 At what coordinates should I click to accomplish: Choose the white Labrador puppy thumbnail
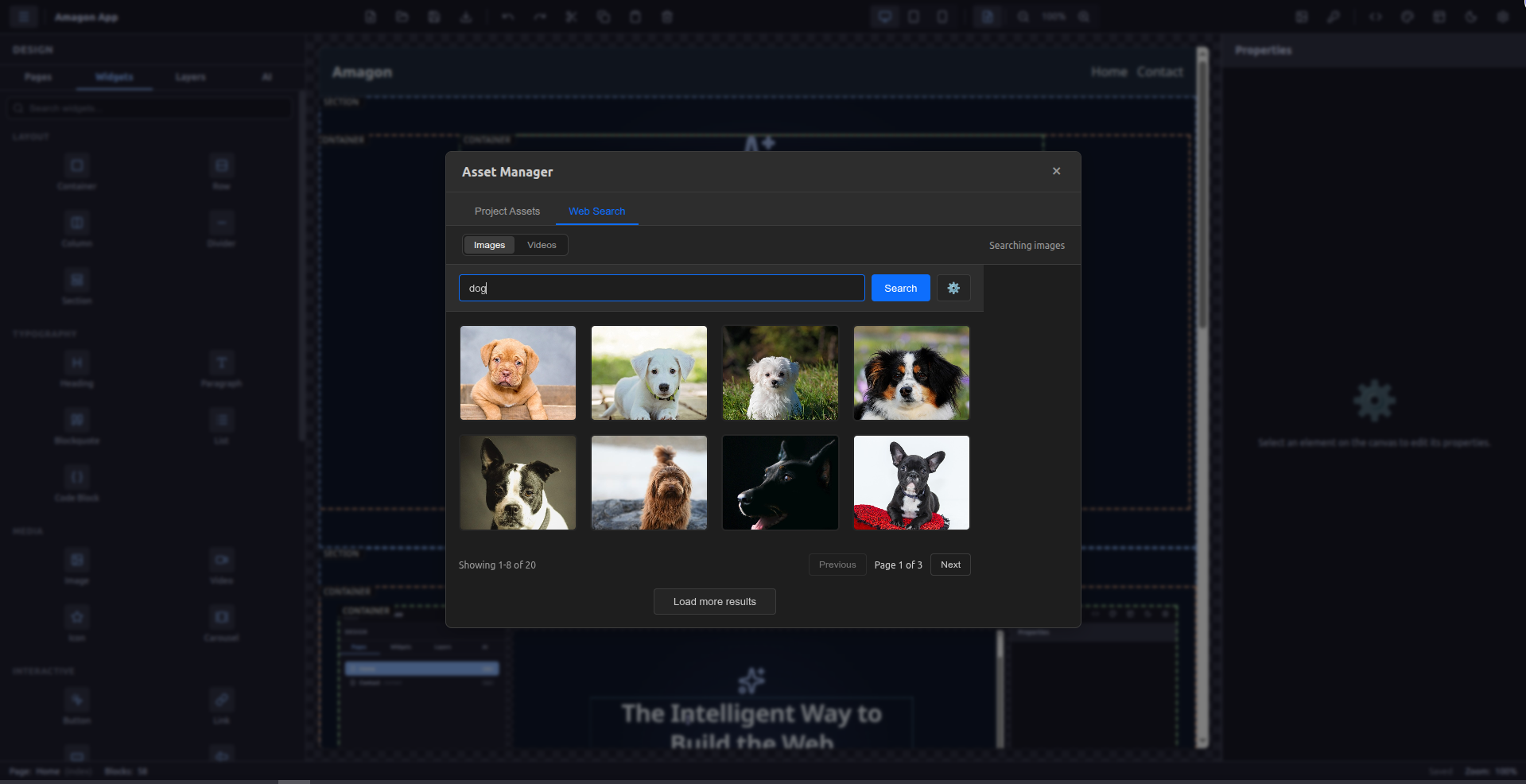pyautogui.click(x=649, y=373)
